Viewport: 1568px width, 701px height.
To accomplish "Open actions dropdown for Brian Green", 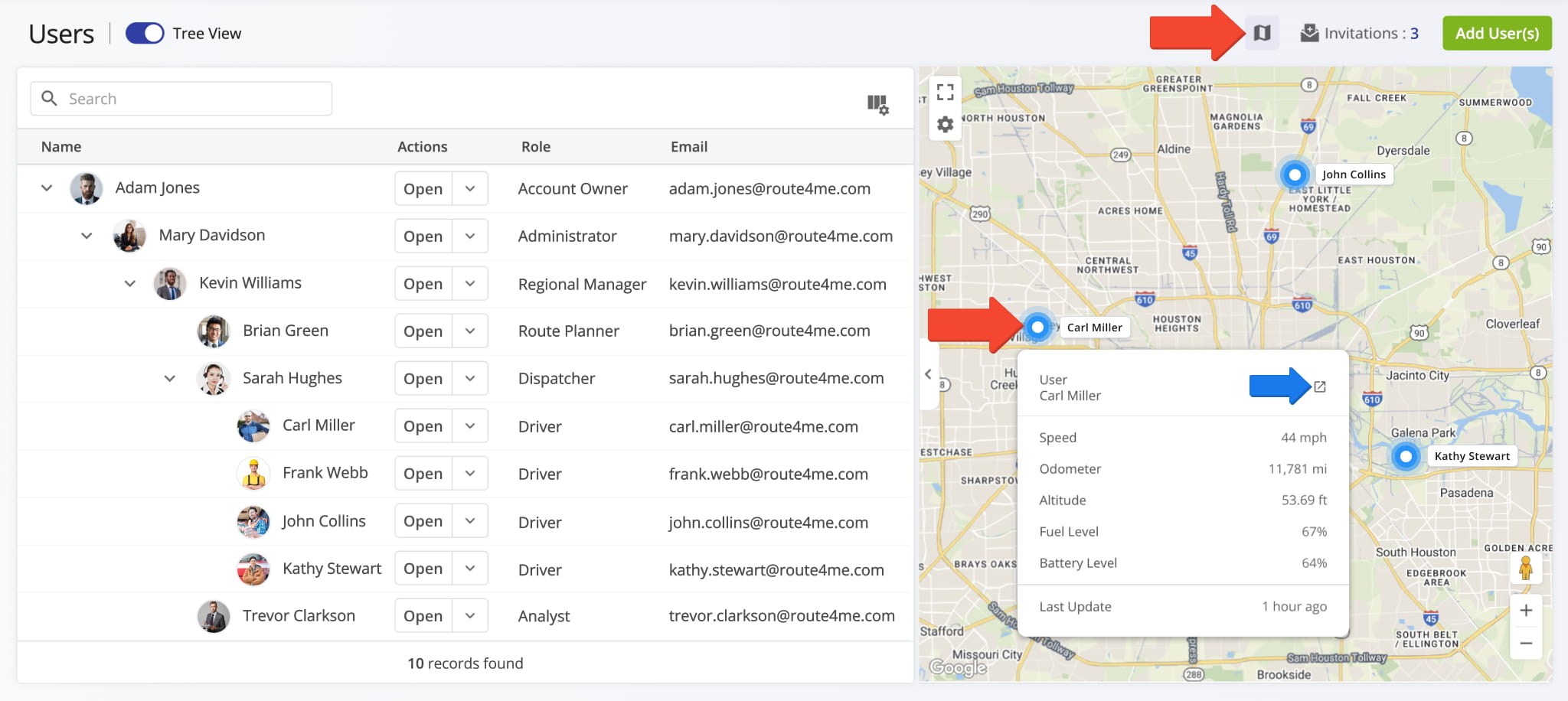I will point(470,331).
